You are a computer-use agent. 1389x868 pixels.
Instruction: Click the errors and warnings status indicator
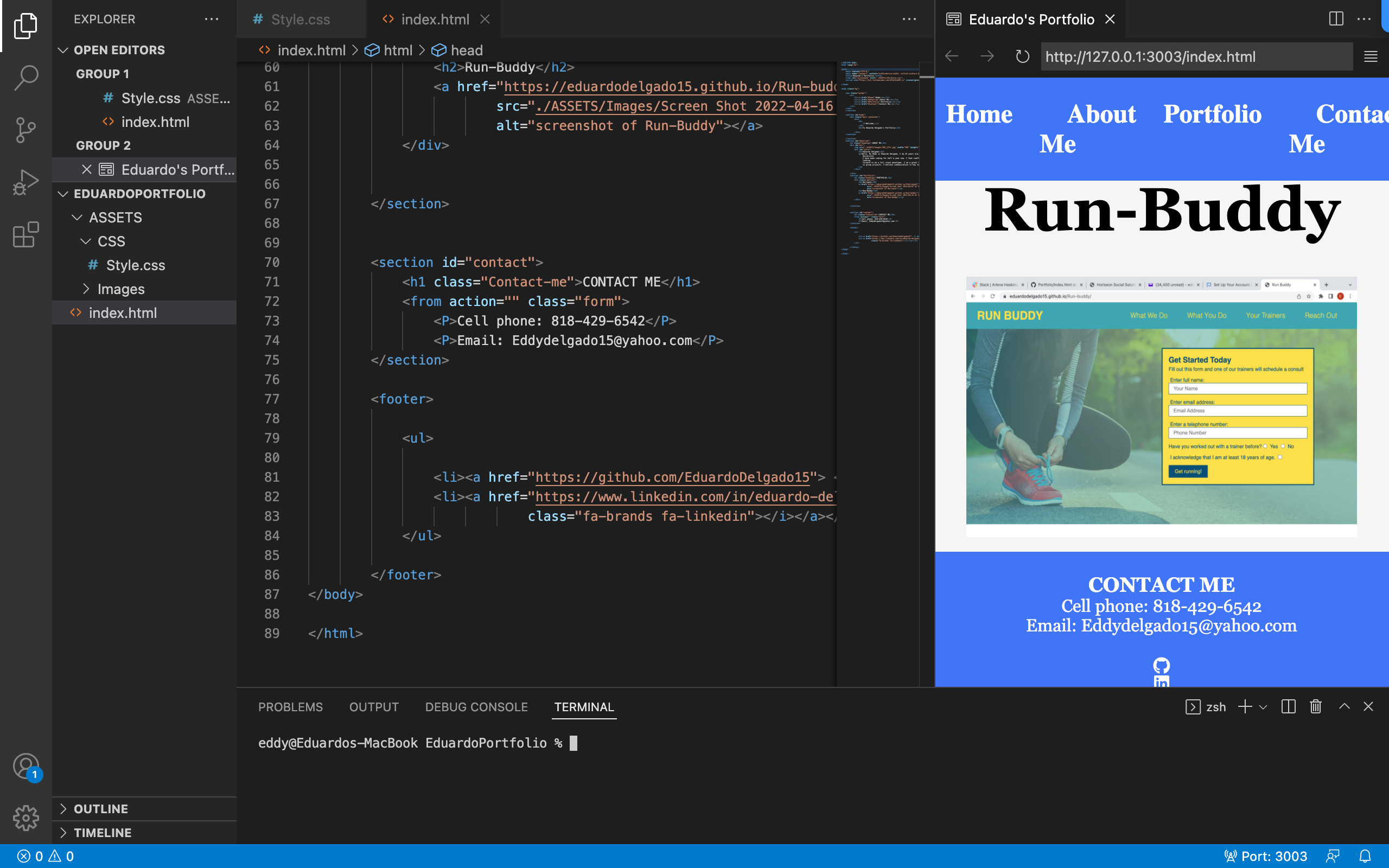tap(46, 856)
